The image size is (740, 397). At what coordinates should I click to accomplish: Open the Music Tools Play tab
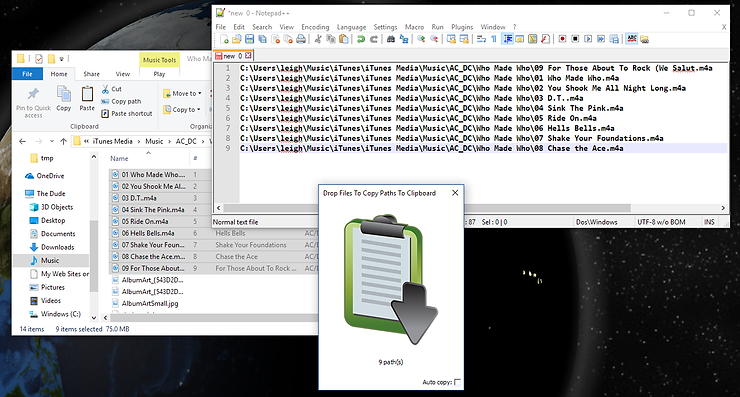point(160,74)
